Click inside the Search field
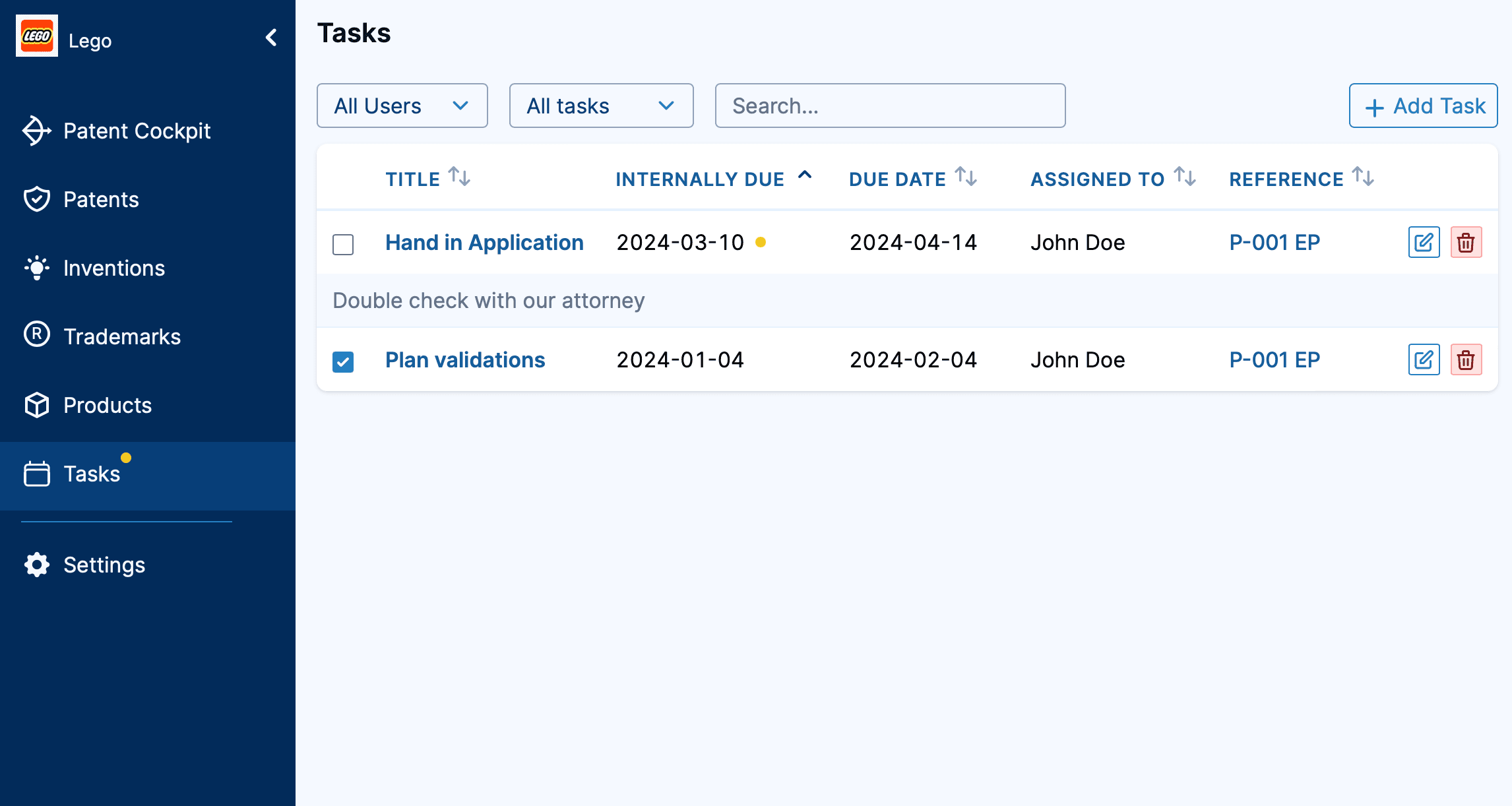Image resolution: width=1512 pixels, height=806 pixels. (889, 105)
